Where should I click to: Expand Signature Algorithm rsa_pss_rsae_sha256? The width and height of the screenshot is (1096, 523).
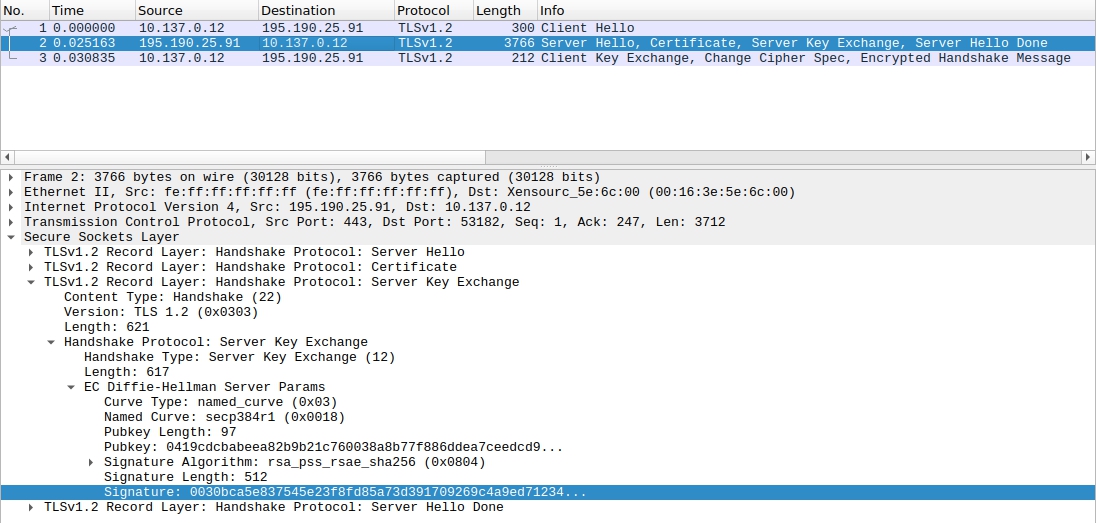[91, 462]
